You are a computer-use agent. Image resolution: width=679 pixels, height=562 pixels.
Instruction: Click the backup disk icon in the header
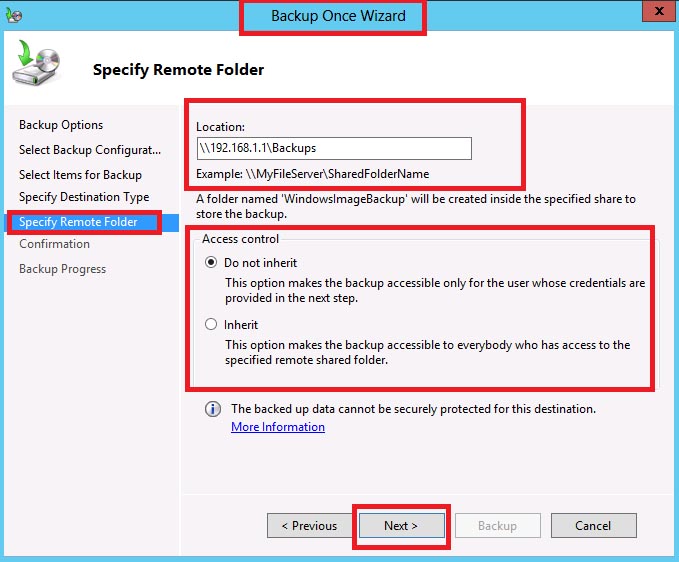(x=37, y=65)
